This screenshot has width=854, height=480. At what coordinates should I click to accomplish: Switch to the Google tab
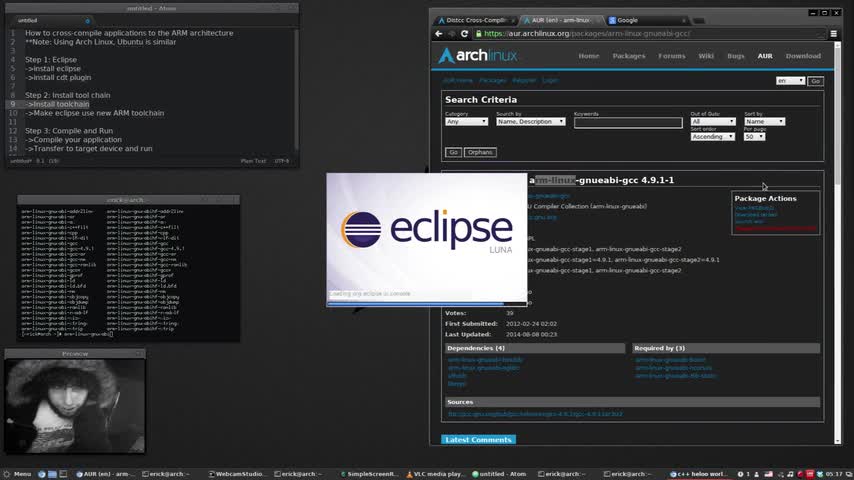click(x=646, y=20)
